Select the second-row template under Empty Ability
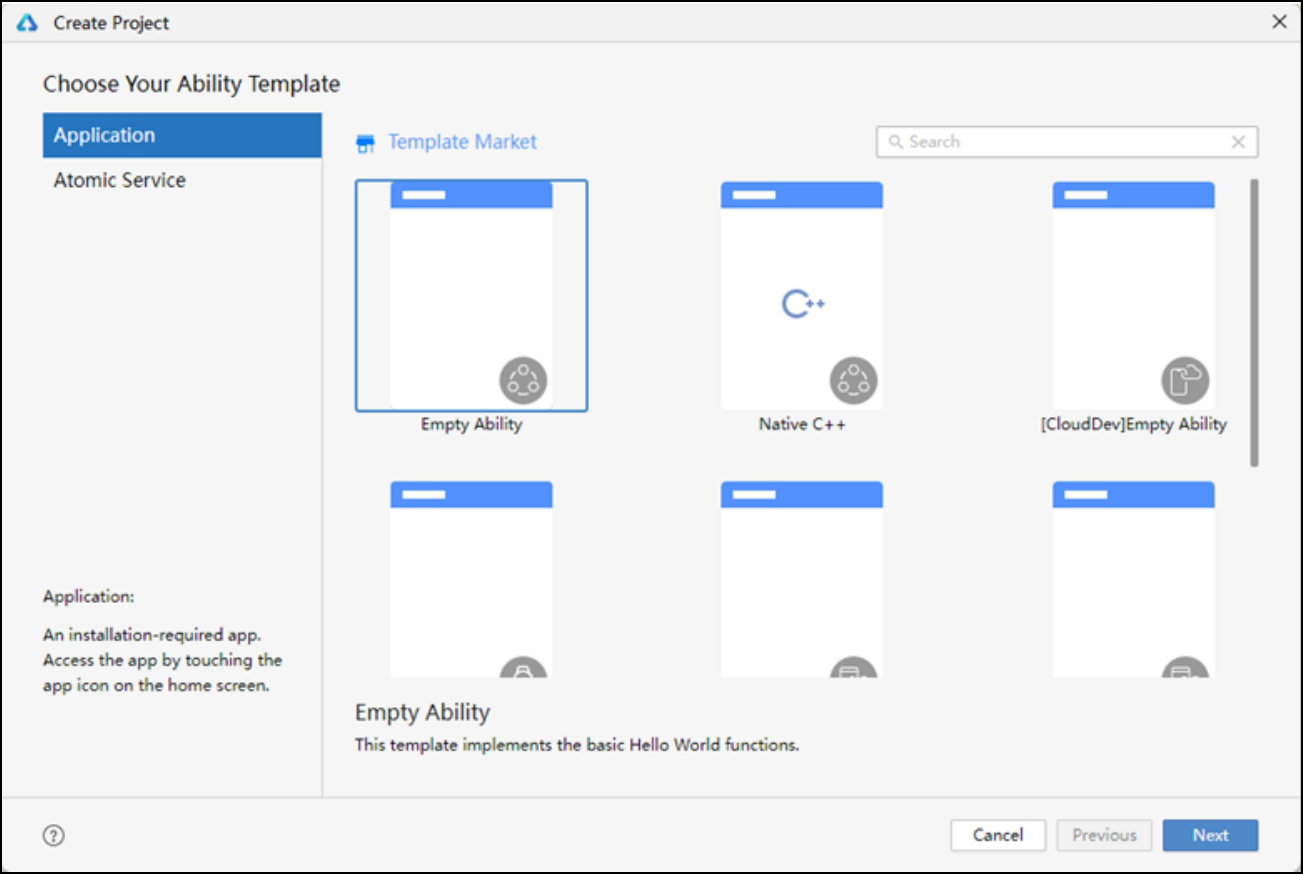 471,579
